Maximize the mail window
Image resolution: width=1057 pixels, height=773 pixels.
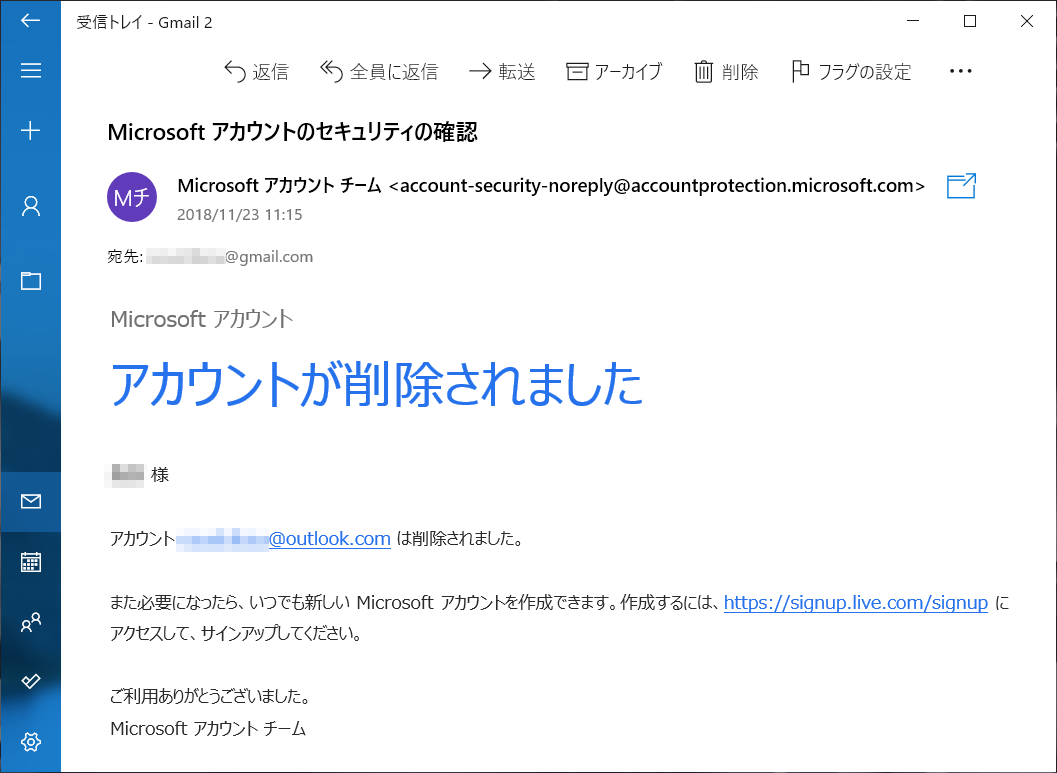tap(969, 21)
